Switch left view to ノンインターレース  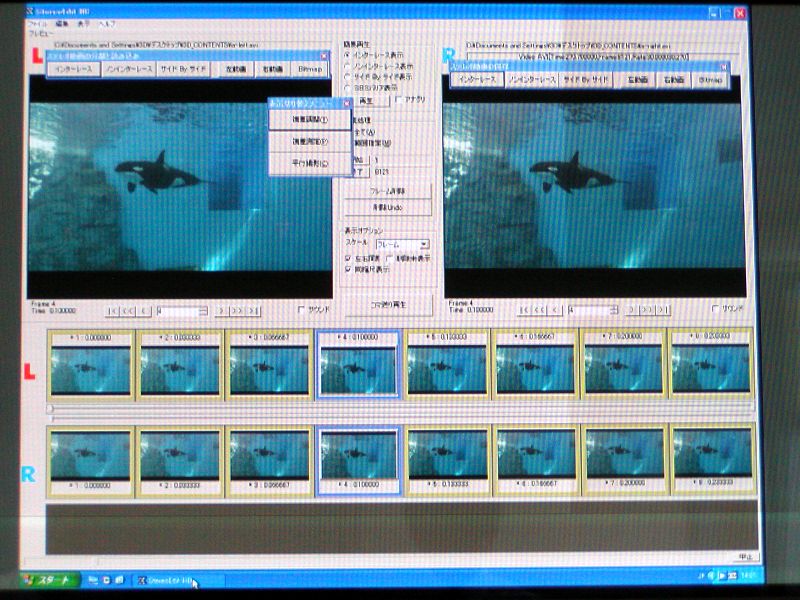131,70
